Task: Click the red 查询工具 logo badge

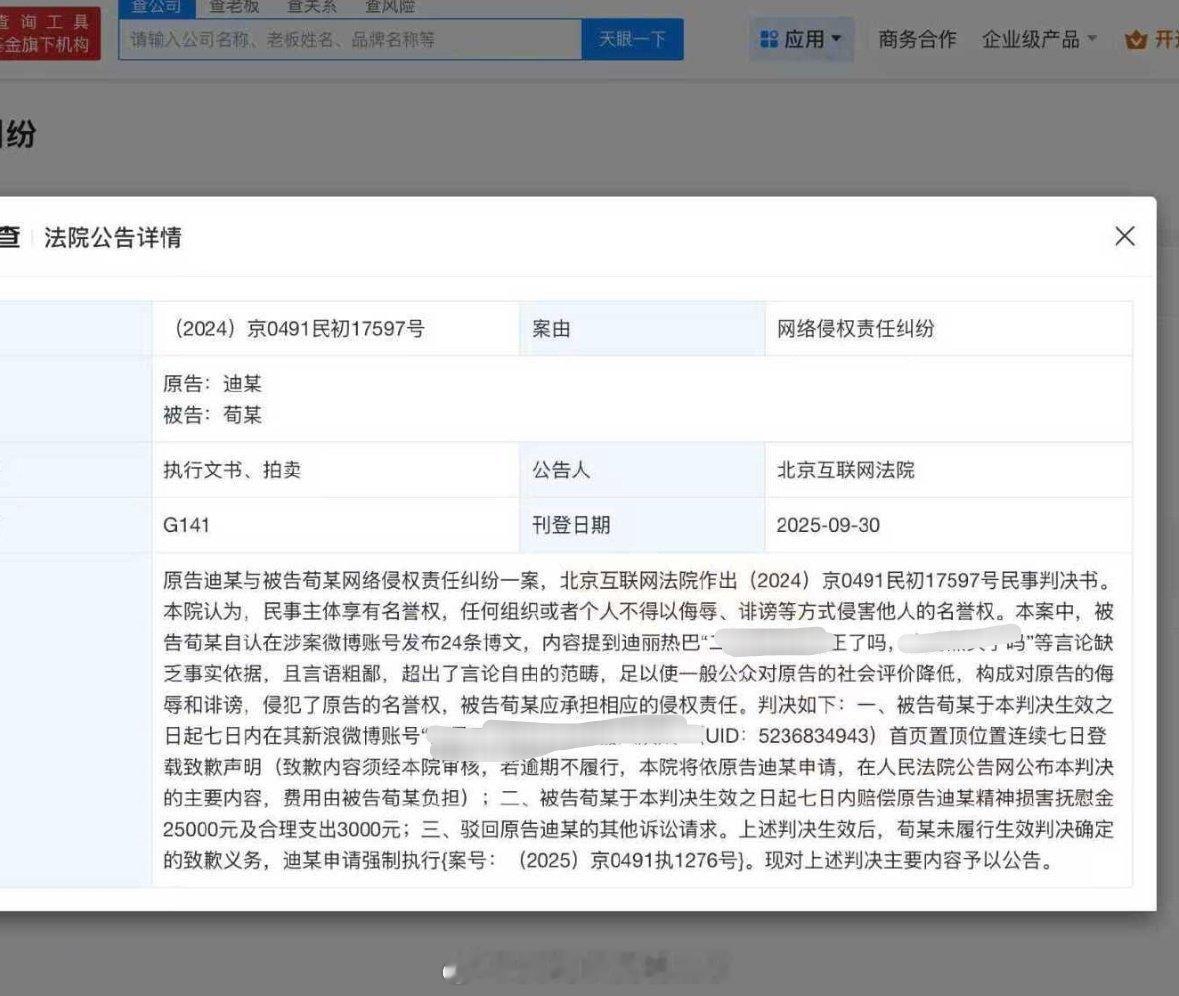Action: click(x=48, y=34)
